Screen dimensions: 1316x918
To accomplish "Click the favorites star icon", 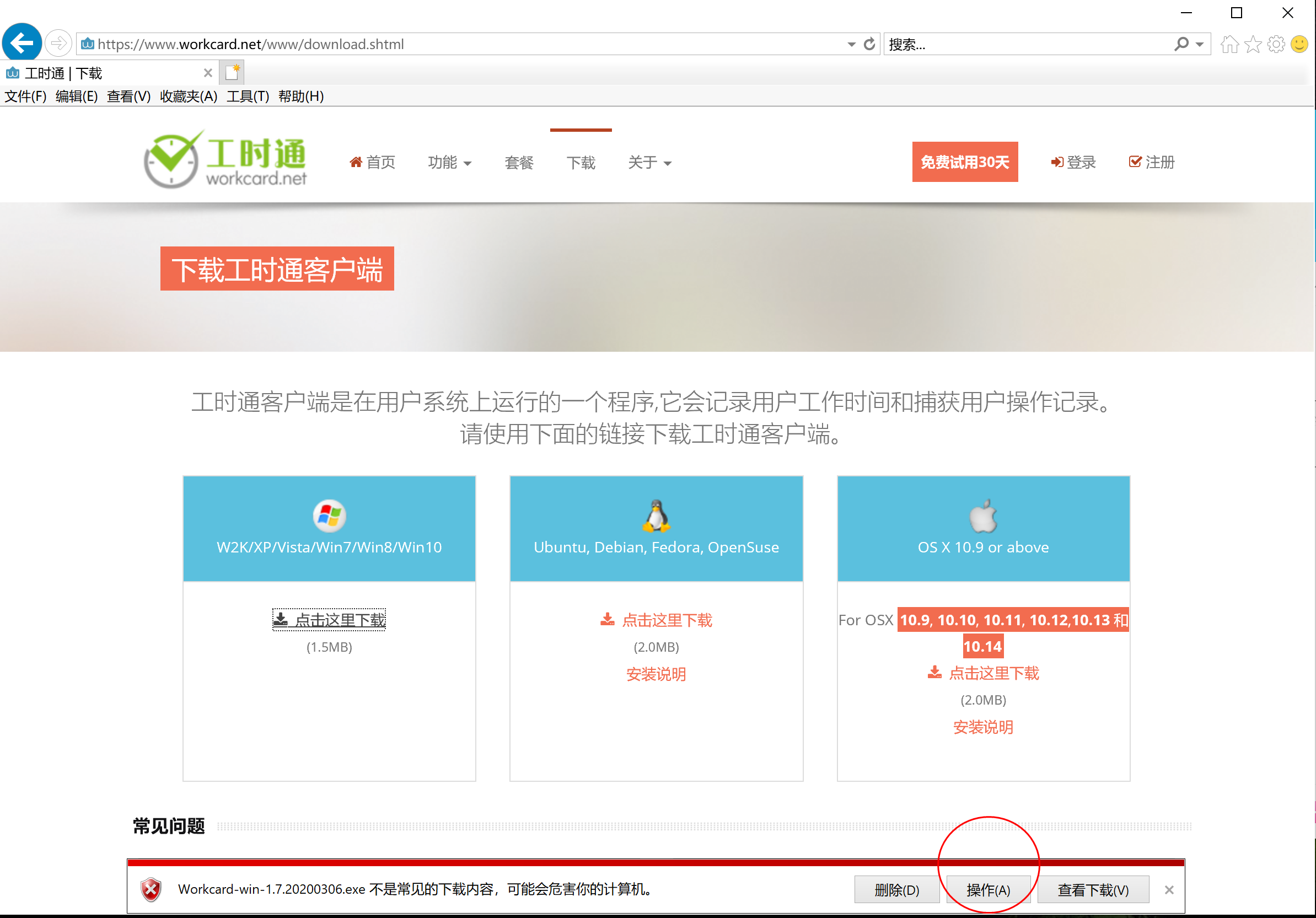I will point(1253,44).
